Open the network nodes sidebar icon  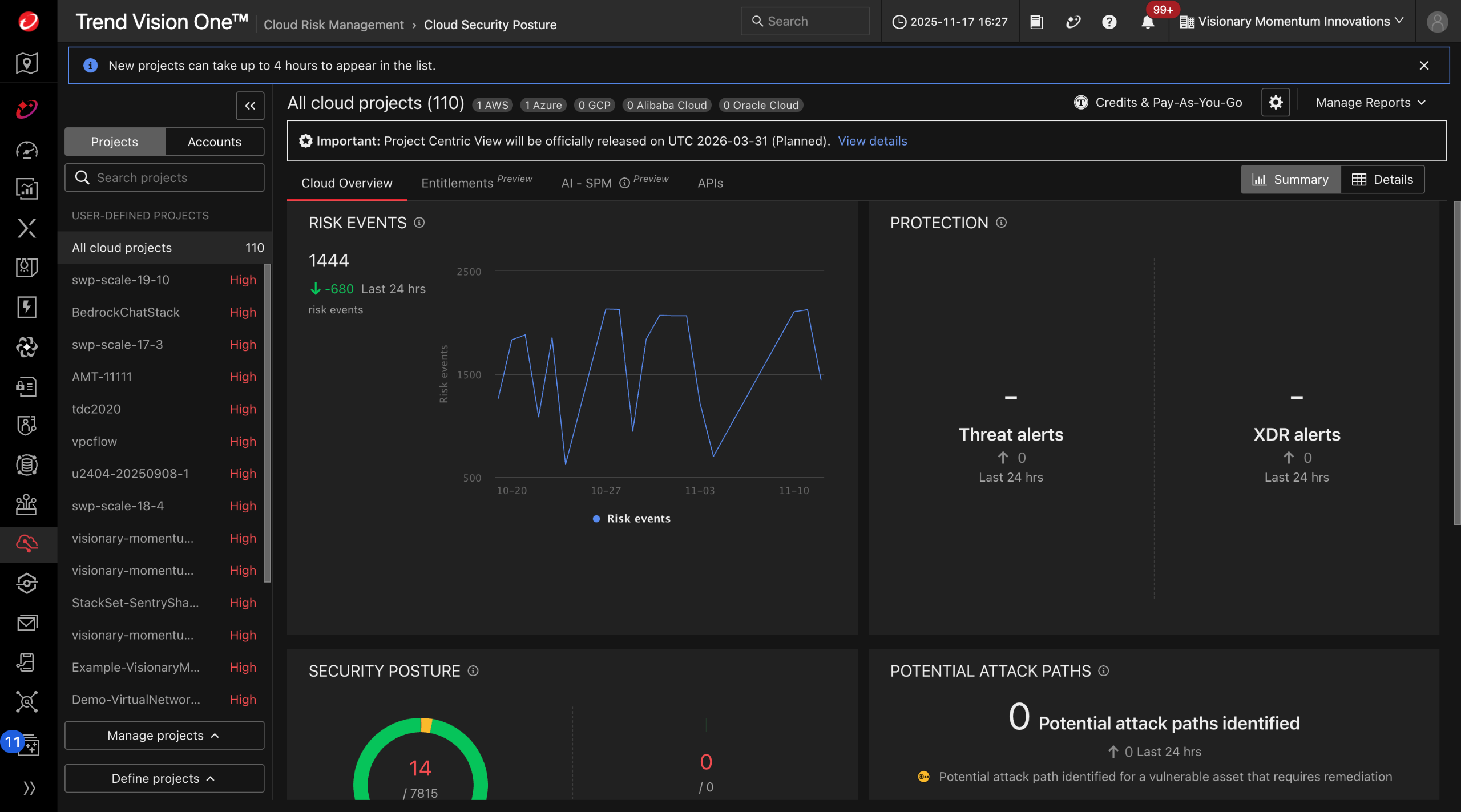27,701
